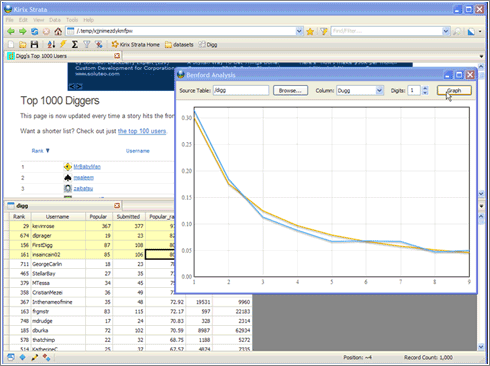Click the address bar URL field
Screen dimensions: 490x366
(185, 31)
